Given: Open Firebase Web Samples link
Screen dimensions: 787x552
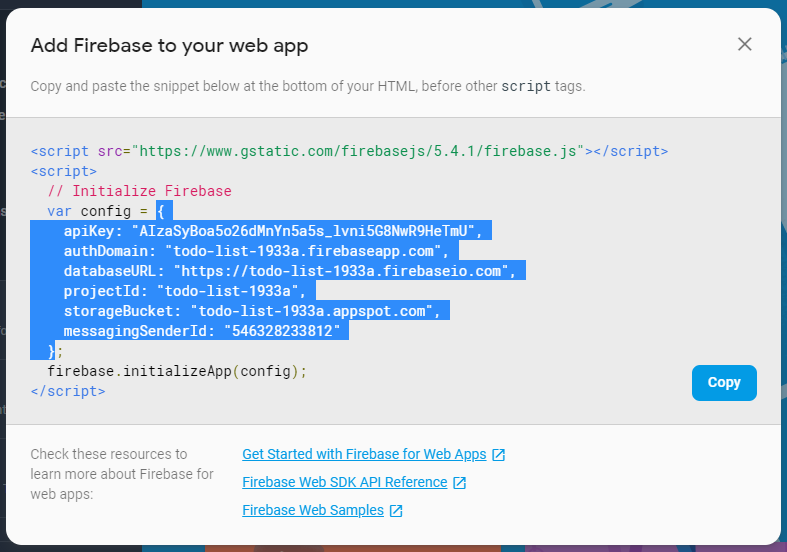Looking at the screenshot, I should tap(313, 510).
